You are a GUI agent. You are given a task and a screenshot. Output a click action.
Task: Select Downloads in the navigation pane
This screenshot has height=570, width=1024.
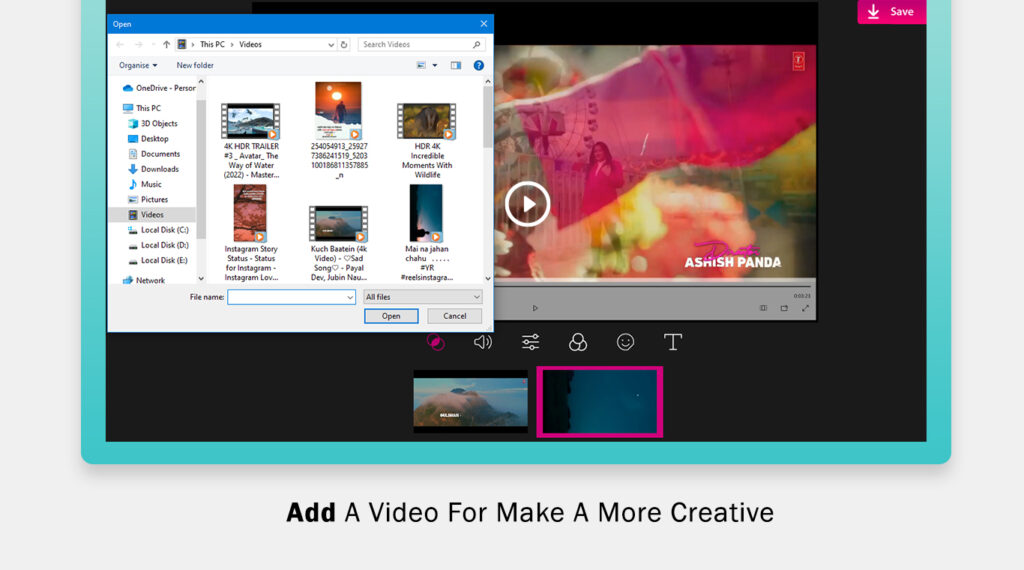click(159, 169)
